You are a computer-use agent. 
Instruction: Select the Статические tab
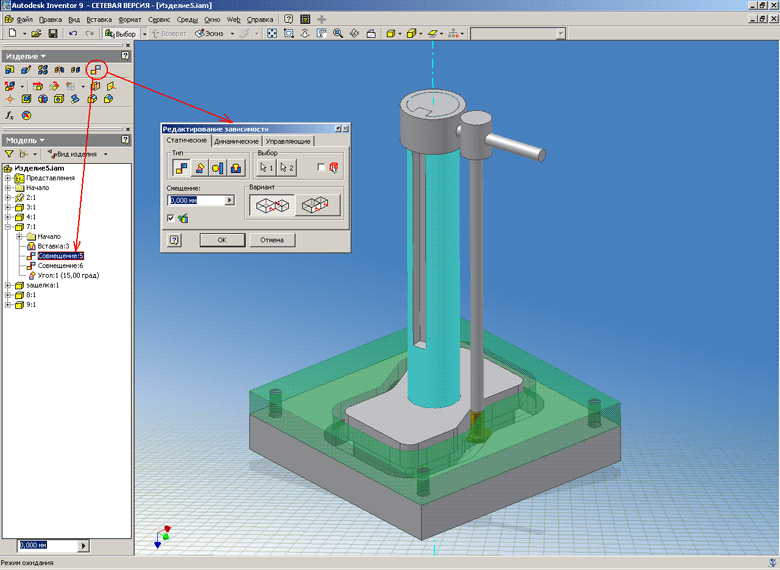click(x=187, y=140)
